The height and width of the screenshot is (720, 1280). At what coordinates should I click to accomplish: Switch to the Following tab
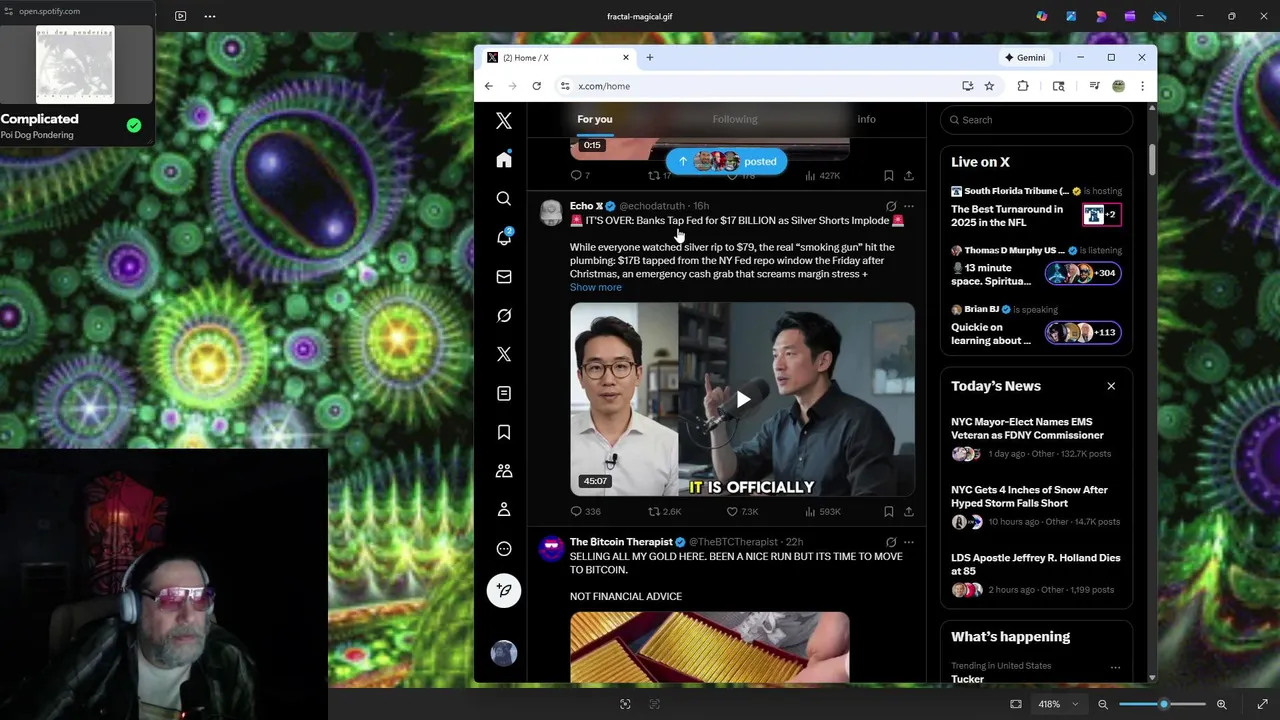coord(734,119)
